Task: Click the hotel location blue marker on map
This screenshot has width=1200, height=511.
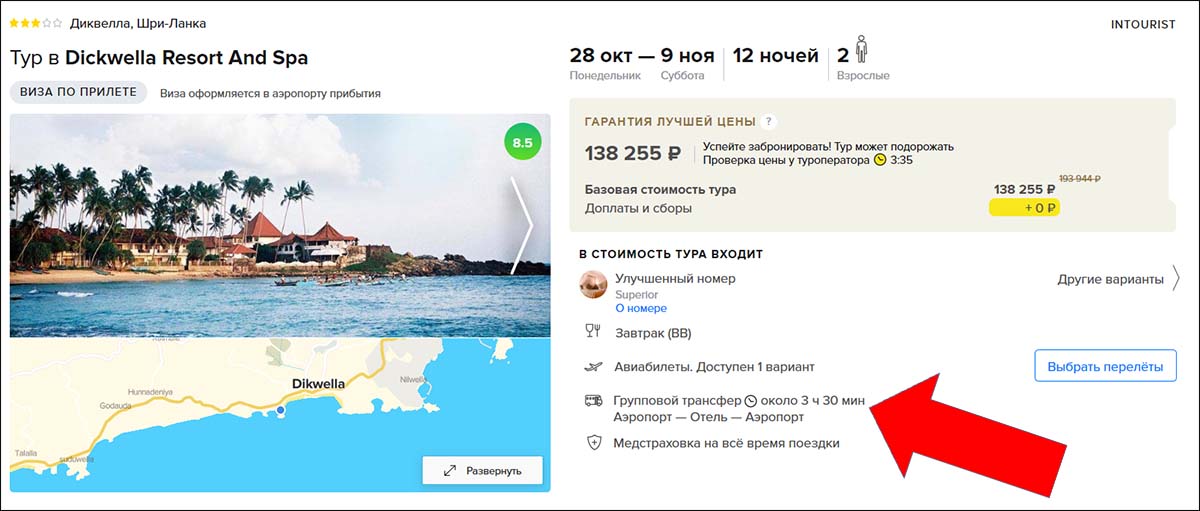Action: (281, 410)
